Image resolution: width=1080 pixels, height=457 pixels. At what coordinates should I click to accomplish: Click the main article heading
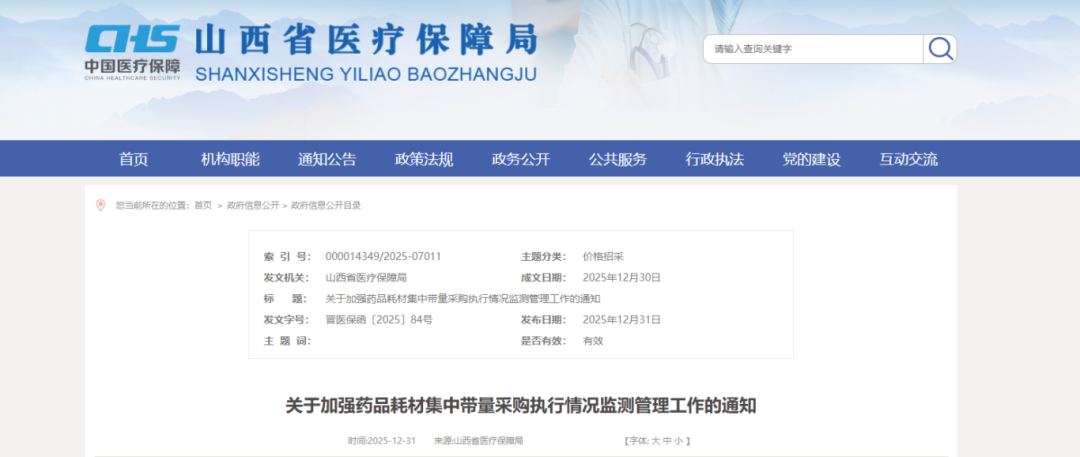click(x=521, y=405)
